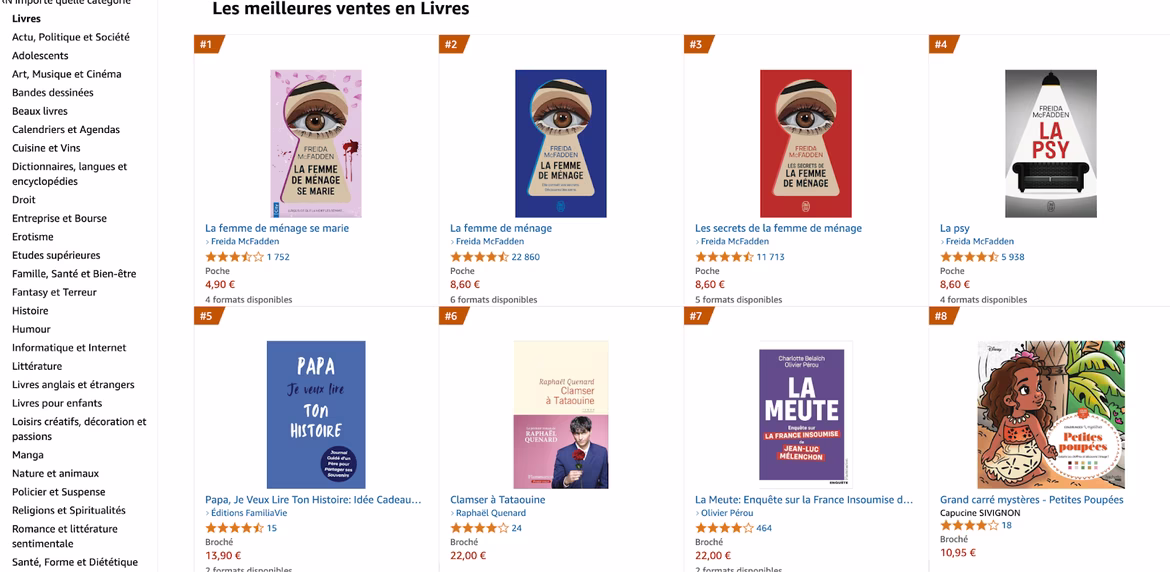Screen dimensions: 1170x572
Task: Open rating popover arrow for La femme de ménage se marie
Action: (261, 257)
